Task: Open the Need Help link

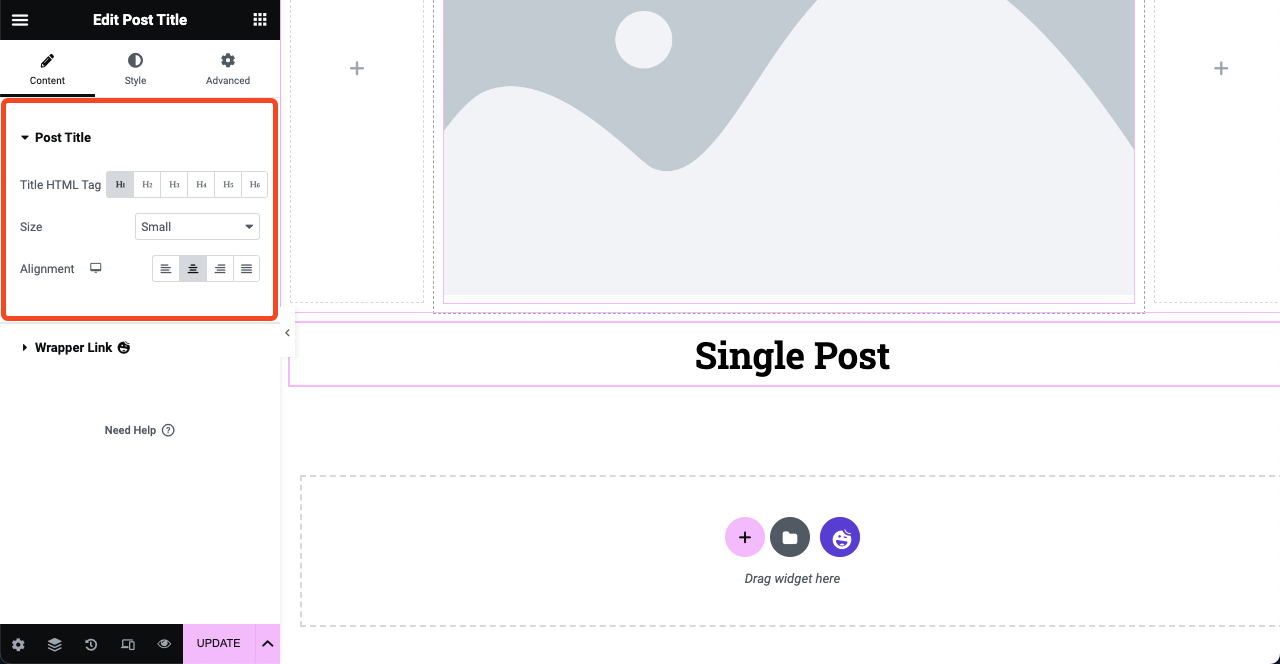Action: (x=139, y=431)
